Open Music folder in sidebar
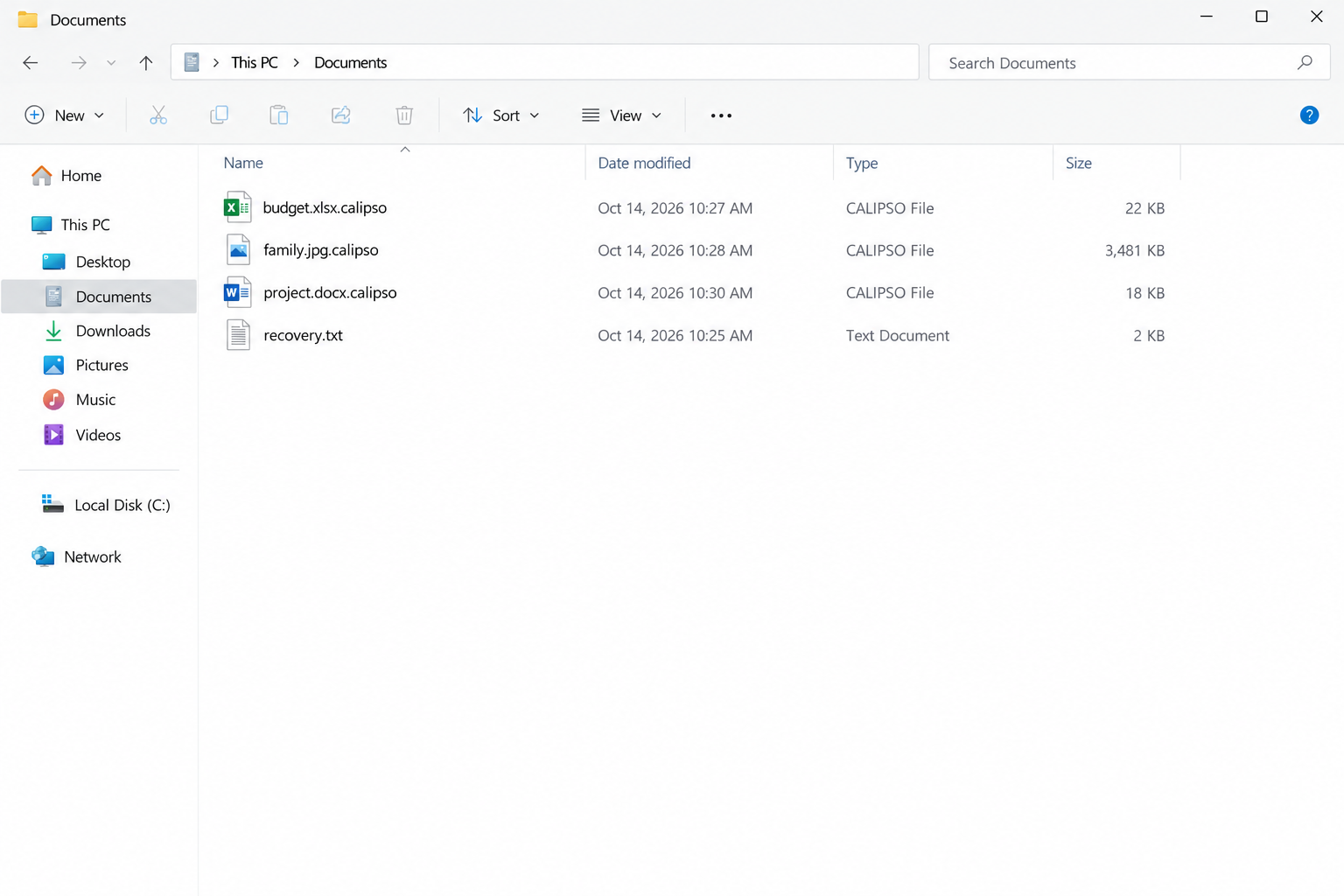 pos(79,400)
